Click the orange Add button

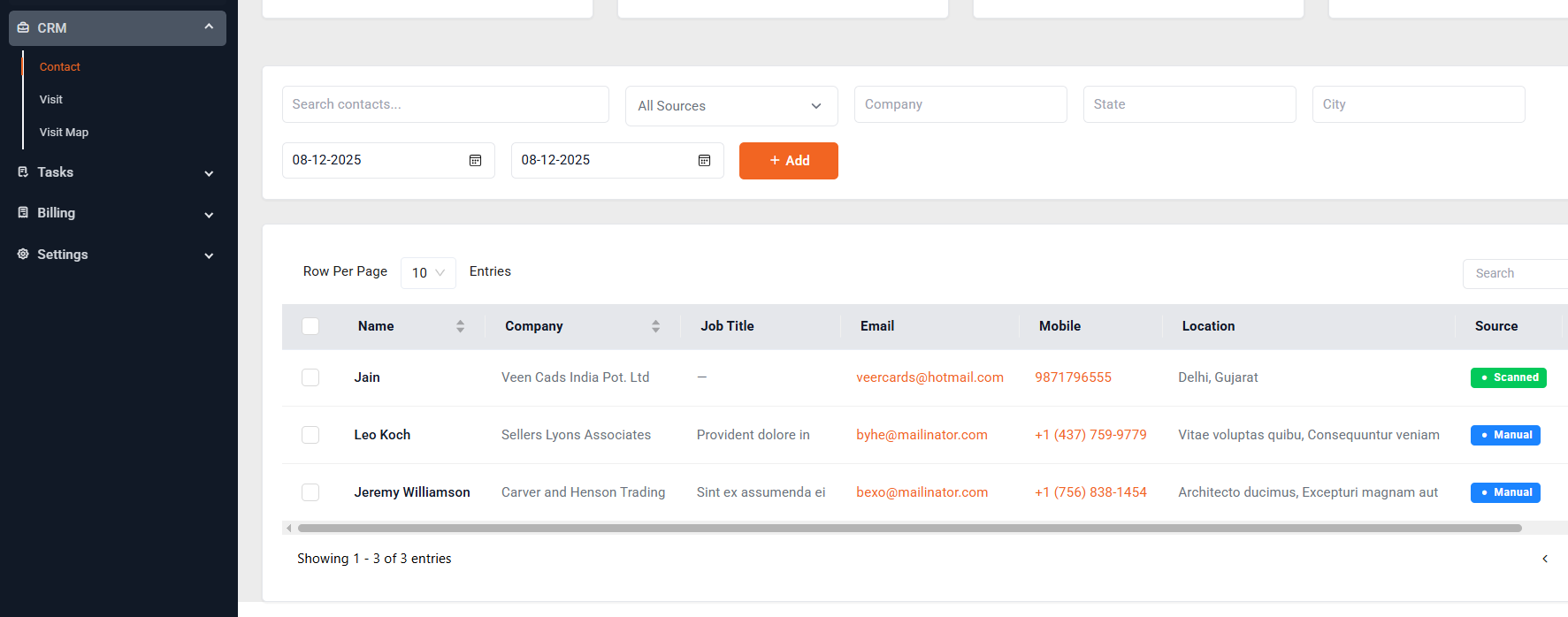[788, 161]
